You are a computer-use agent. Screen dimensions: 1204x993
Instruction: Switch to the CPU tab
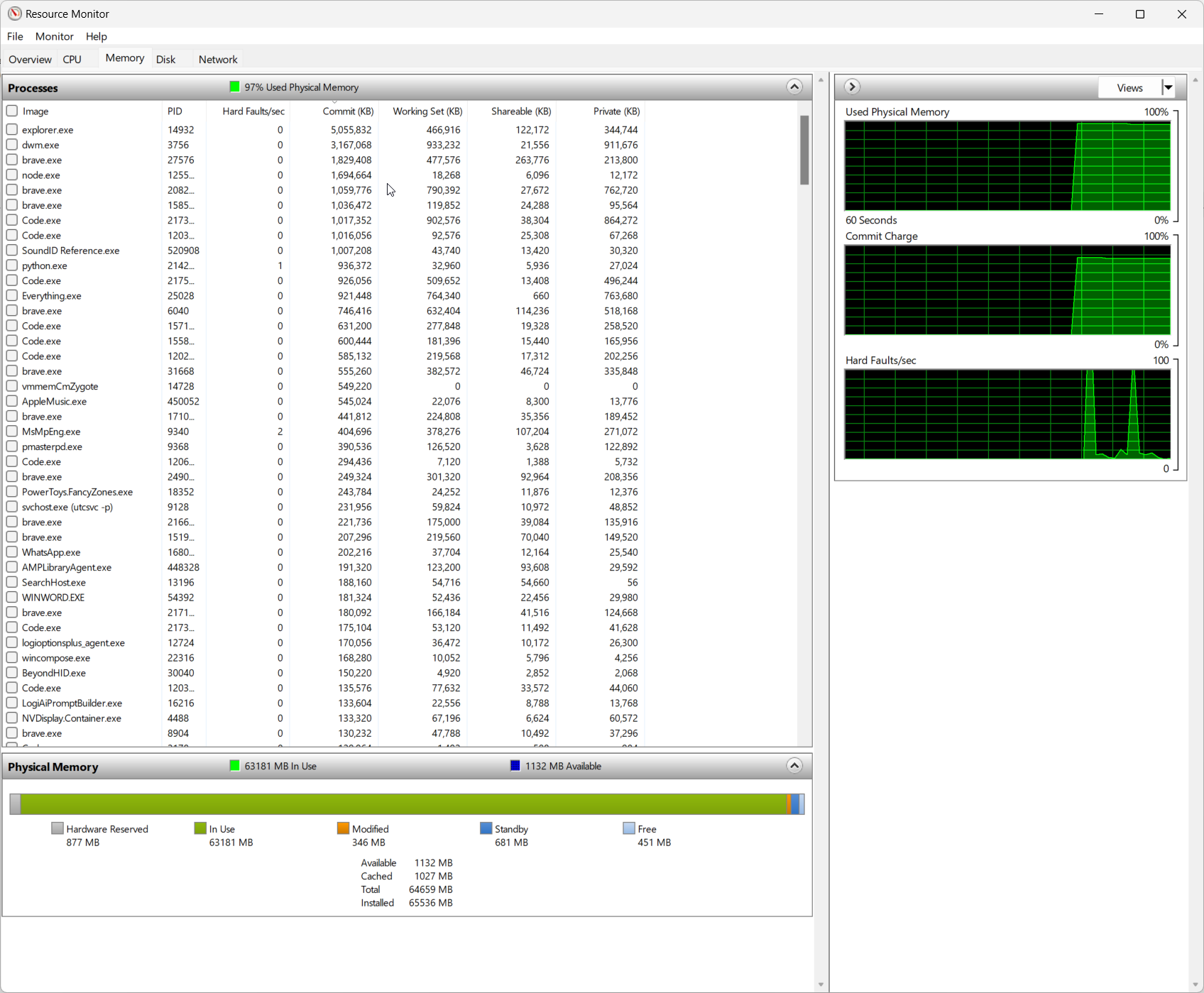tap(72, 60)
